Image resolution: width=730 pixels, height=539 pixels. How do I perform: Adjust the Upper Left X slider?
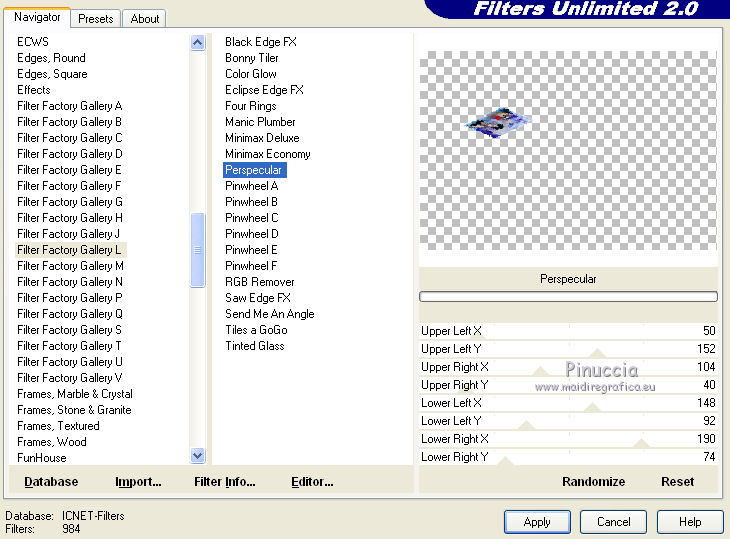pos(568,331)
